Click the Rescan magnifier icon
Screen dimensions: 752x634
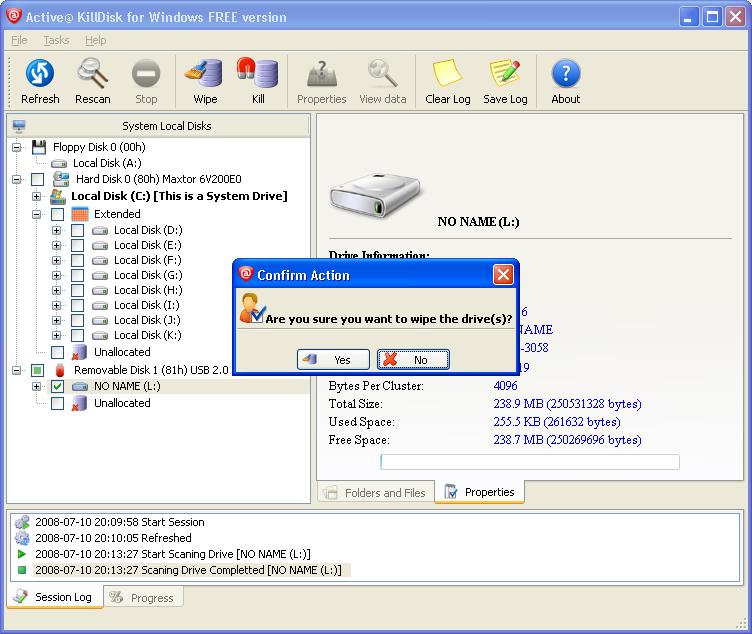coord(93,73)
